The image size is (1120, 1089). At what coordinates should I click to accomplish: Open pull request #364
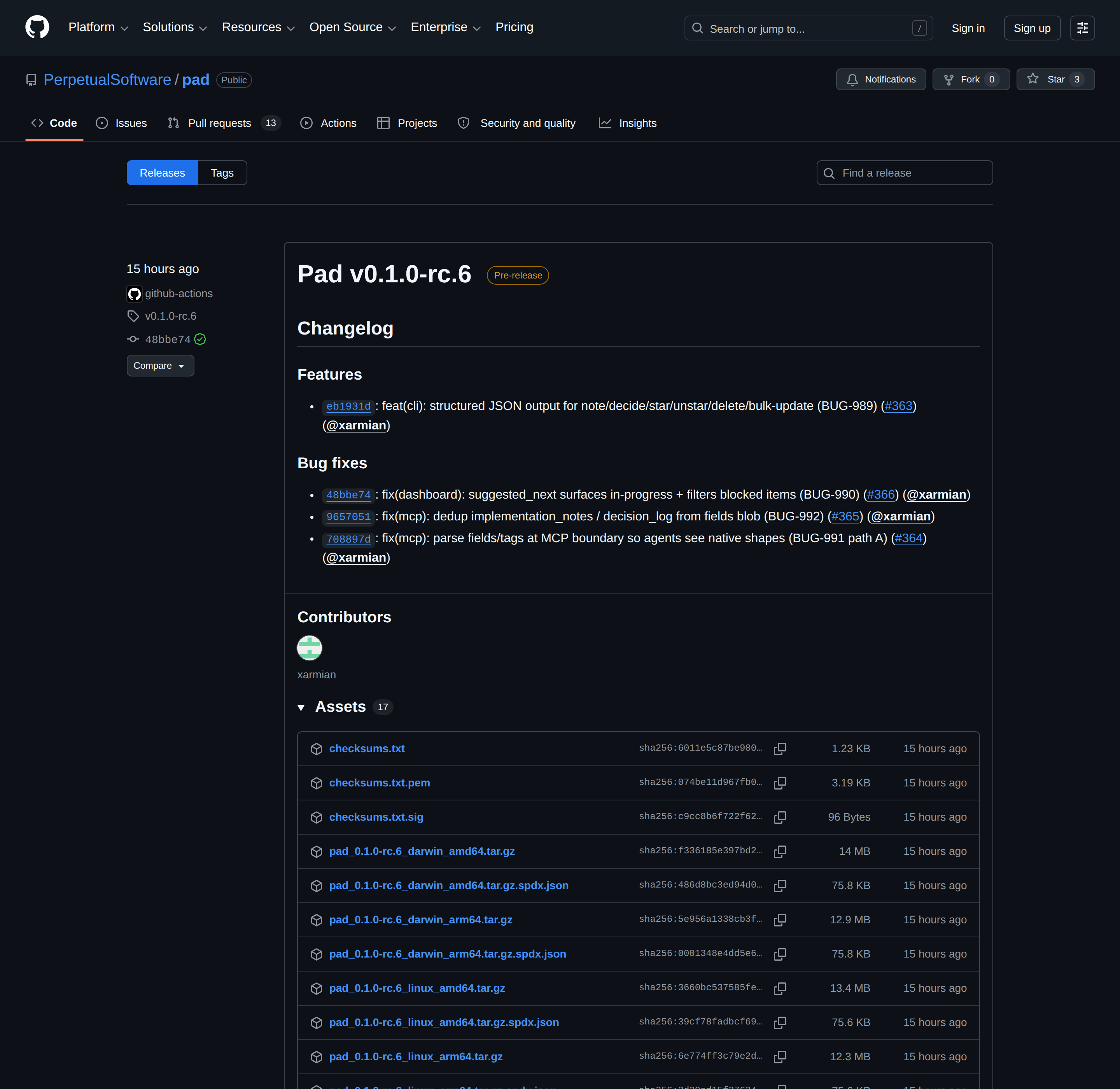pyautogui.click(x=908, y=537)
